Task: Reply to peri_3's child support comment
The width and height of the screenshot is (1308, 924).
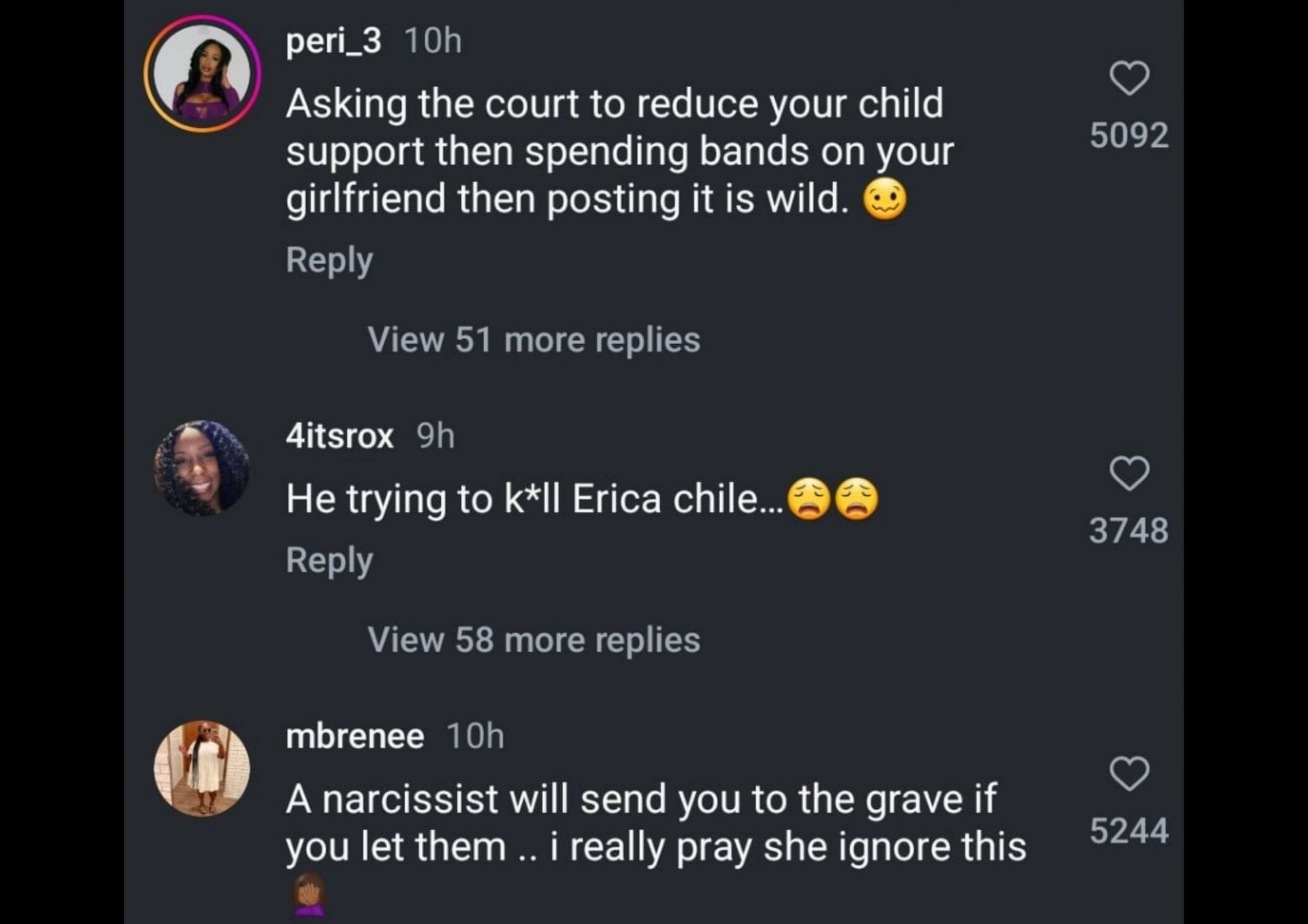Action: coord(329,260)
